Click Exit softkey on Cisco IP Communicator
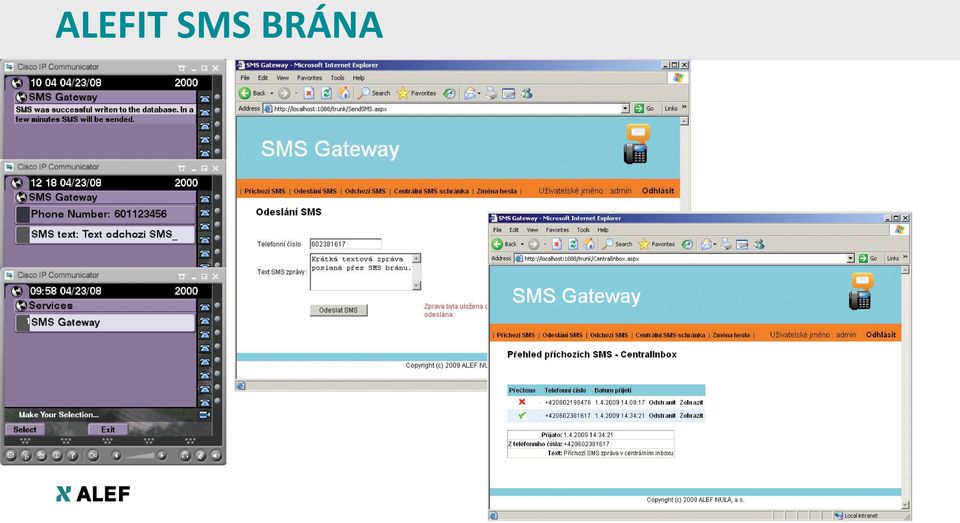The width and height of the screenshot is (960, 523). point(108,429)
